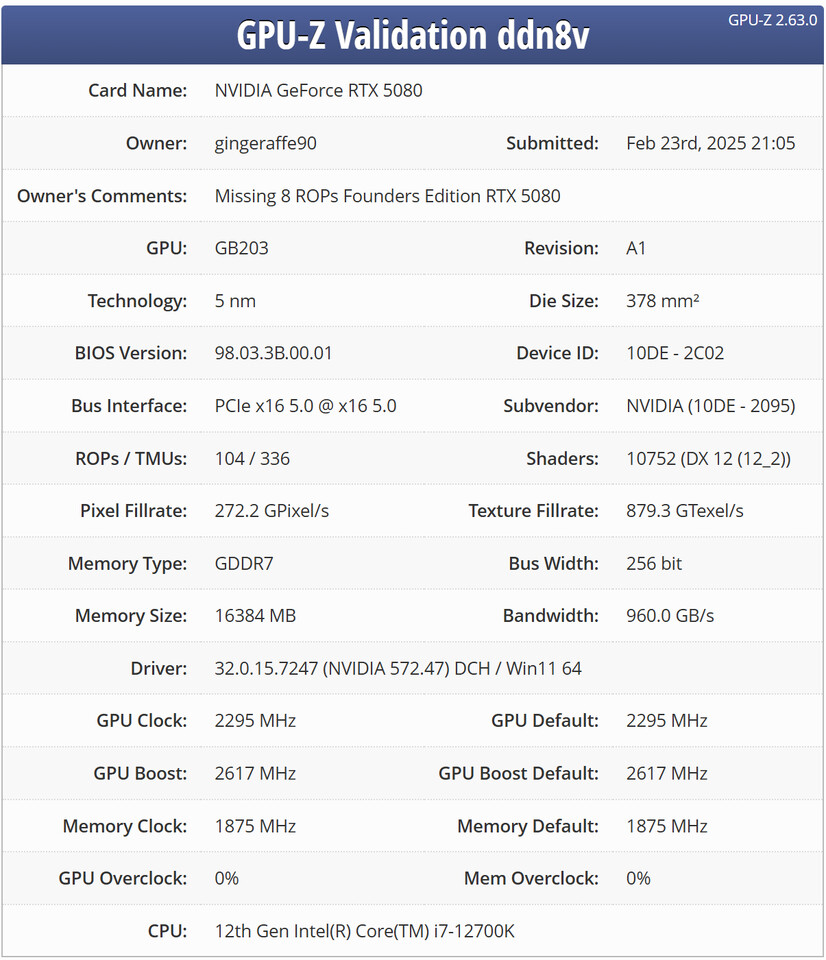Click the GPU value GB203

241,249
